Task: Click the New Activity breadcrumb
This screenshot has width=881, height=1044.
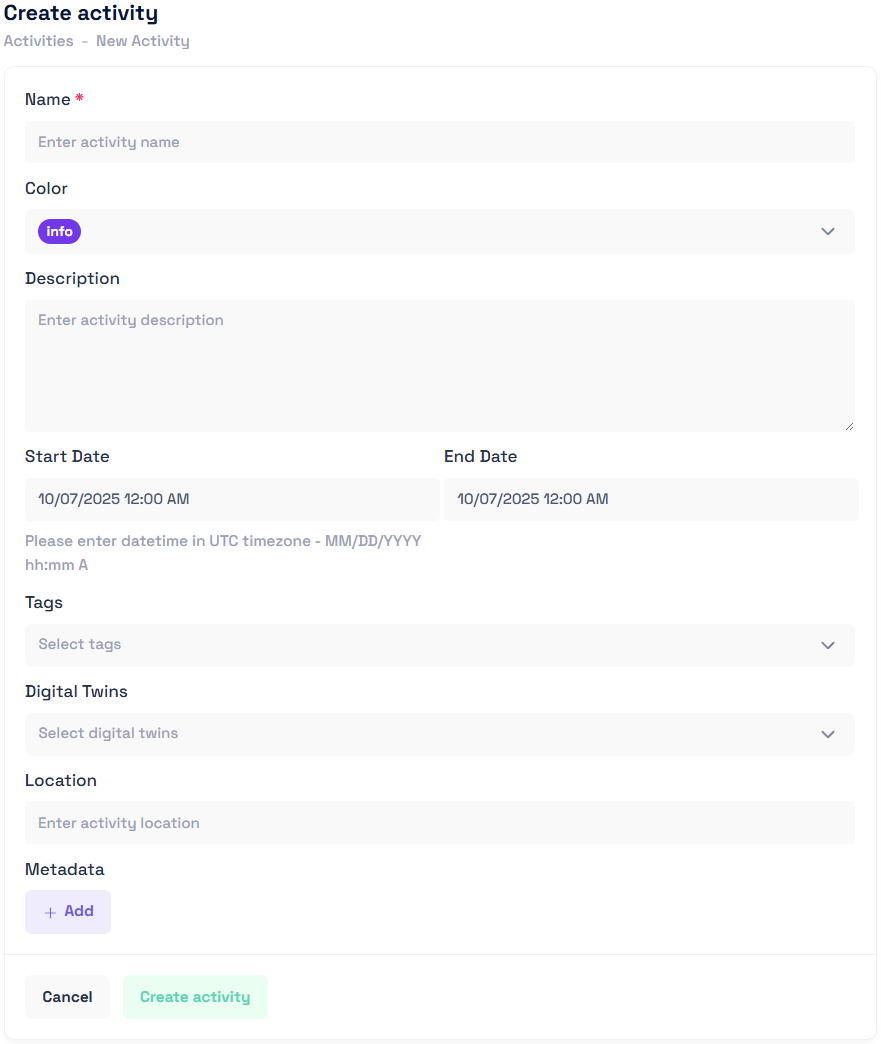Action: tap(142, 41)
